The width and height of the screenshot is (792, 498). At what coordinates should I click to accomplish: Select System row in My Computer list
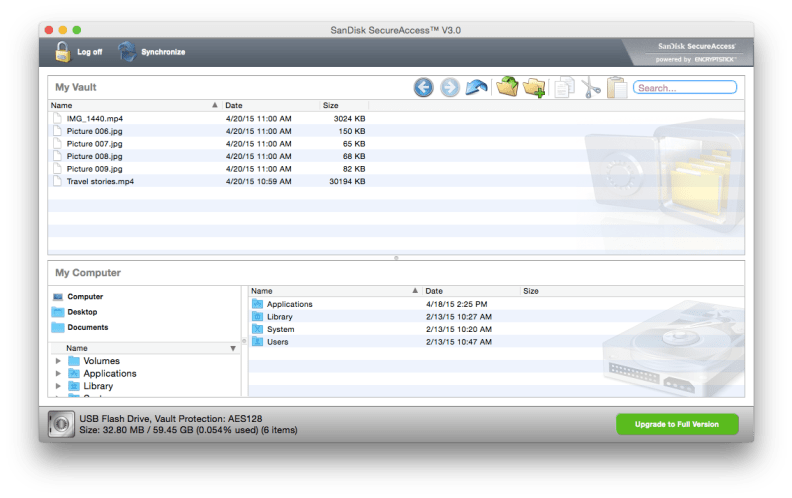coord(496,329)
